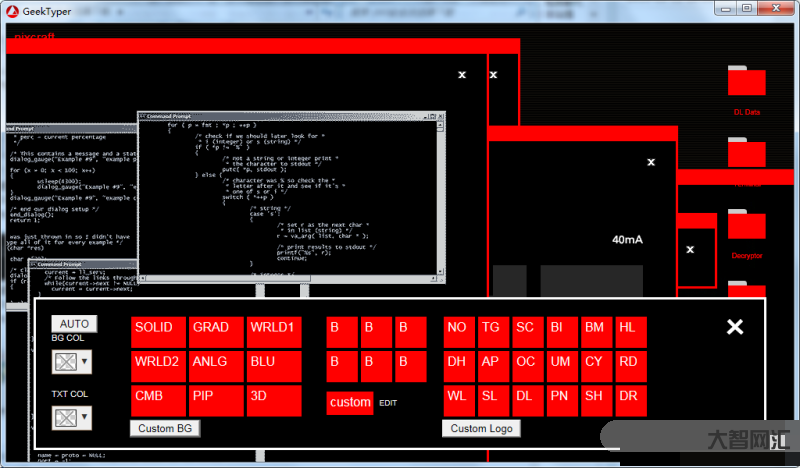Screen dimensions: 800x468
Task: Open the DL Data folder icon
Action: point(747,84)
